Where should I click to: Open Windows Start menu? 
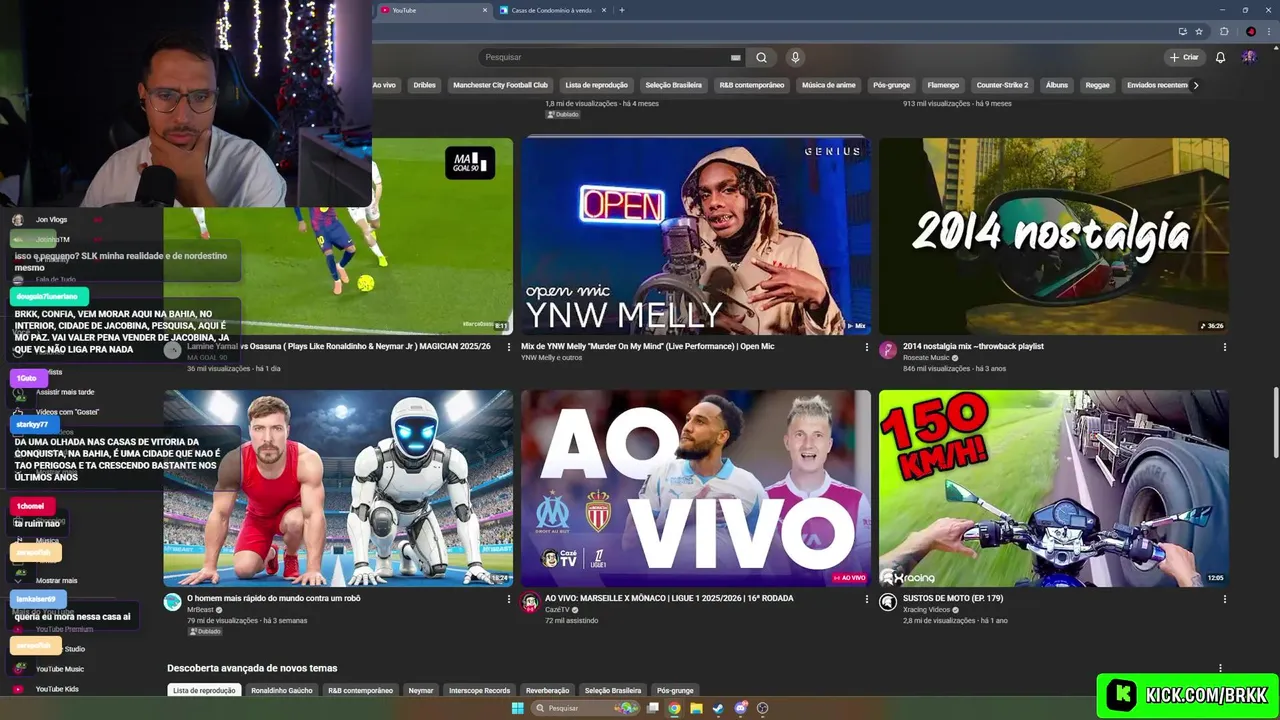tap(517, 708)
